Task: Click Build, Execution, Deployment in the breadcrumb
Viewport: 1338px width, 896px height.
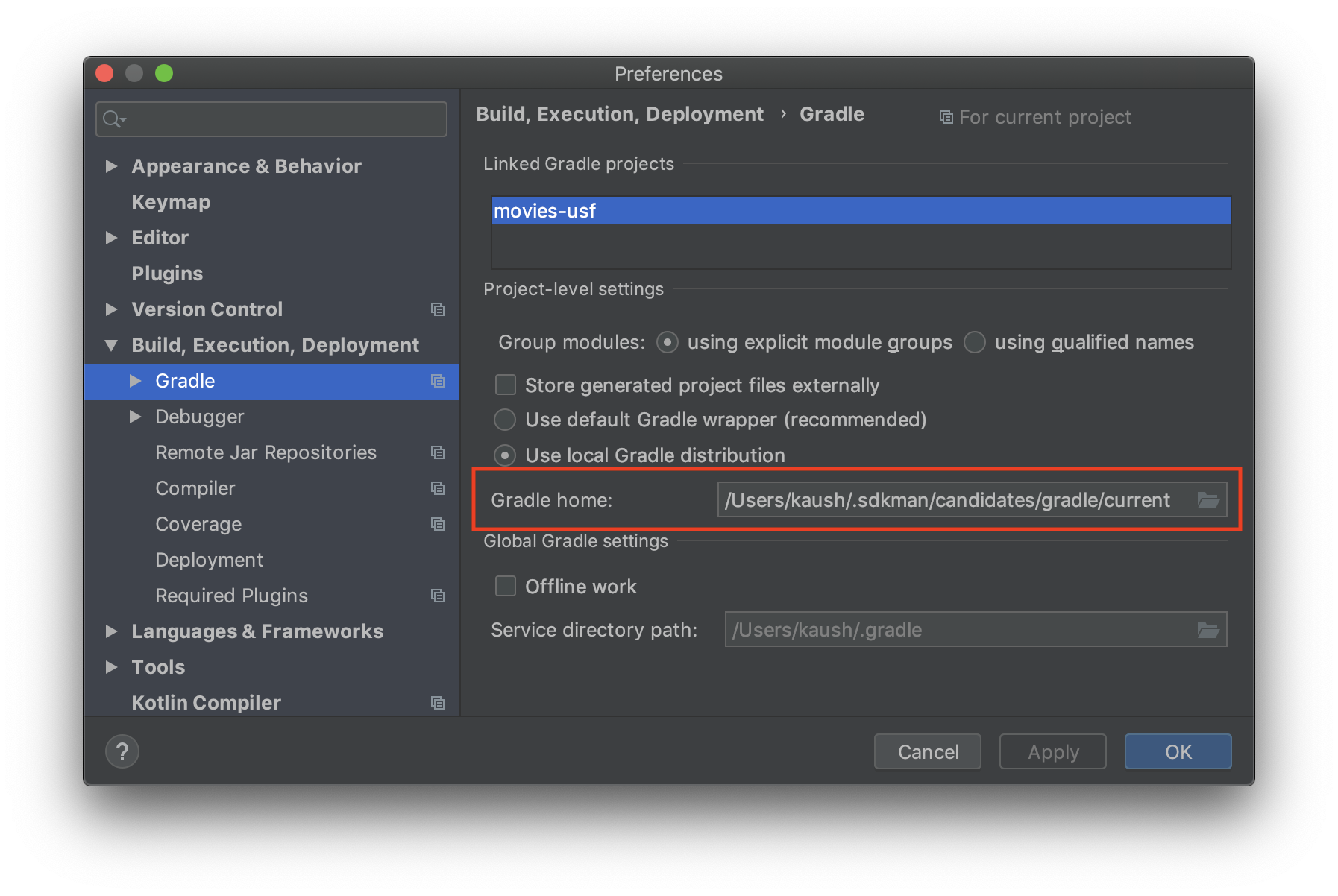Action: coord(621,113)
